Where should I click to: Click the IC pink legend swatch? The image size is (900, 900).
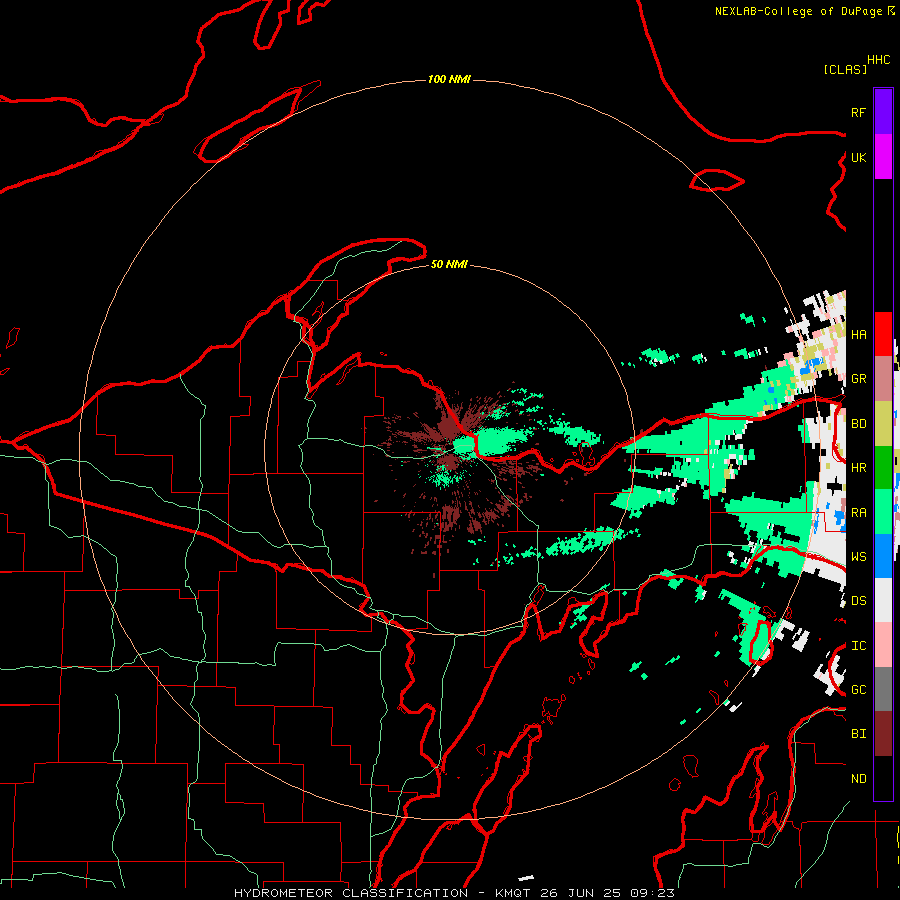click(x=883, y=645)
